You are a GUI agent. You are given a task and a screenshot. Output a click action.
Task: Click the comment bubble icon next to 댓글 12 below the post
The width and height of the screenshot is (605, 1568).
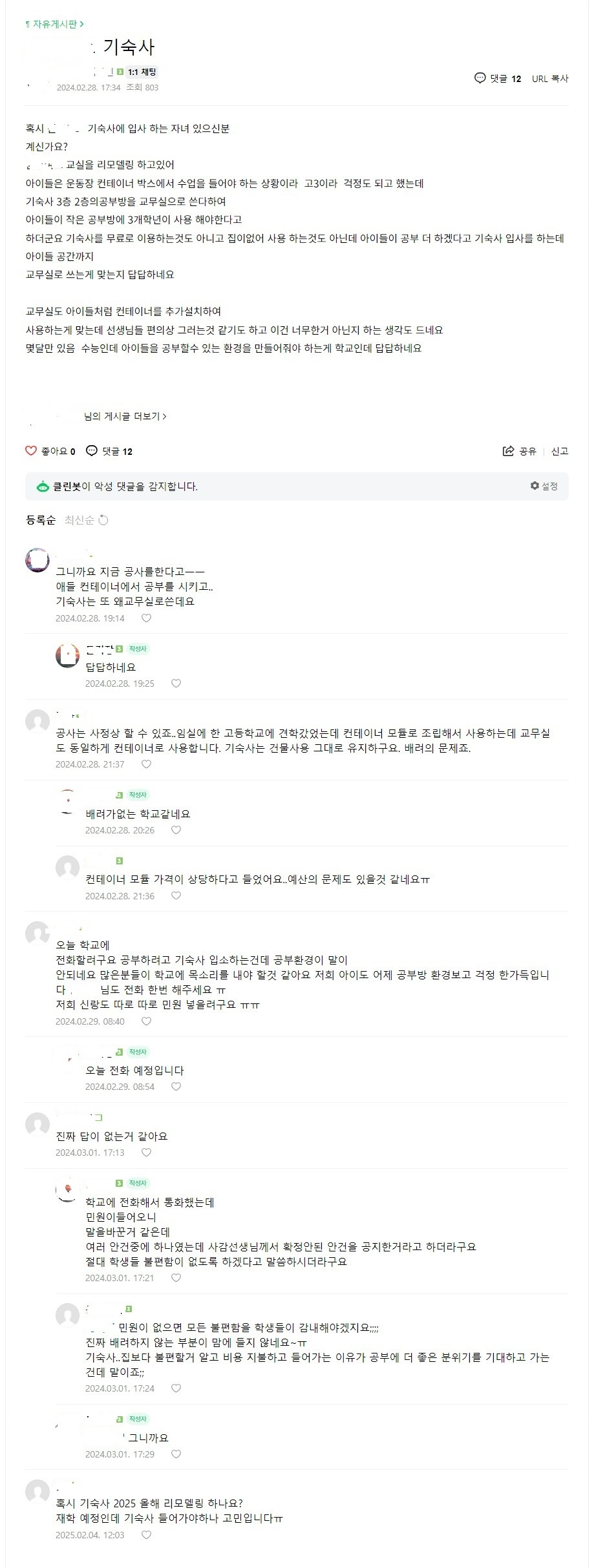pos(92,451)
